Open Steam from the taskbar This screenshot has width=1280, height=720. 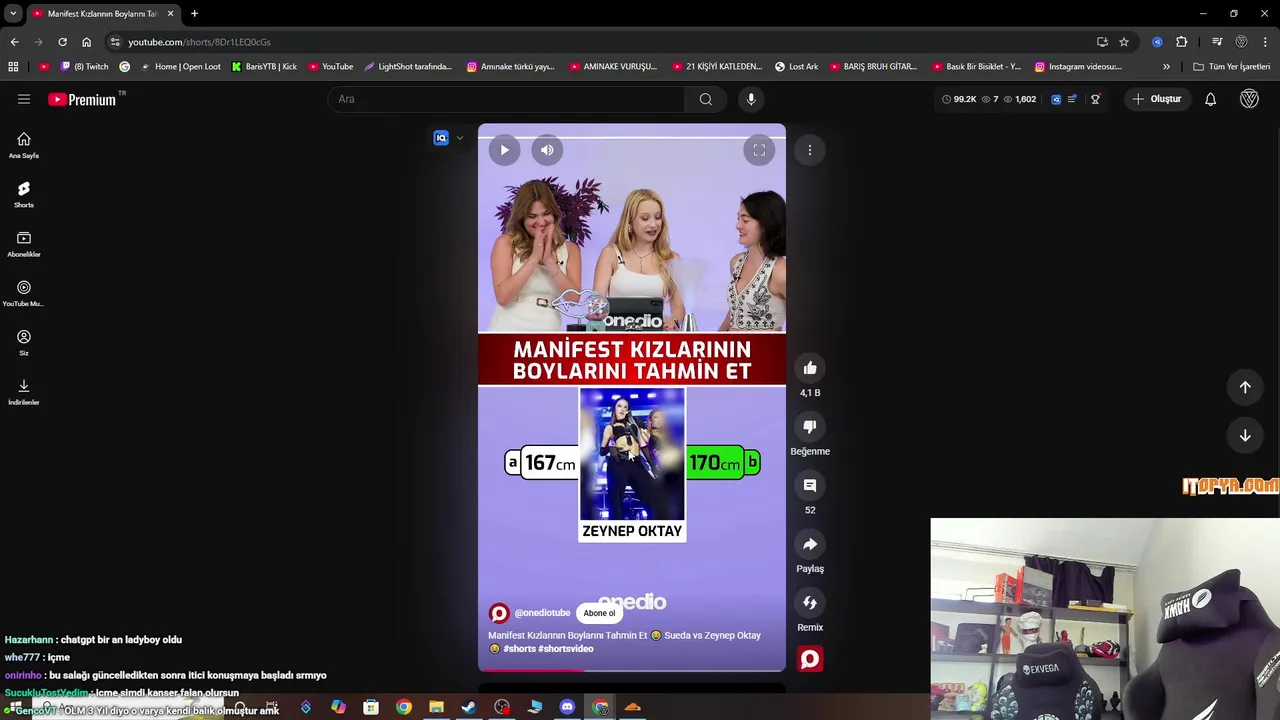pos(469,707)
